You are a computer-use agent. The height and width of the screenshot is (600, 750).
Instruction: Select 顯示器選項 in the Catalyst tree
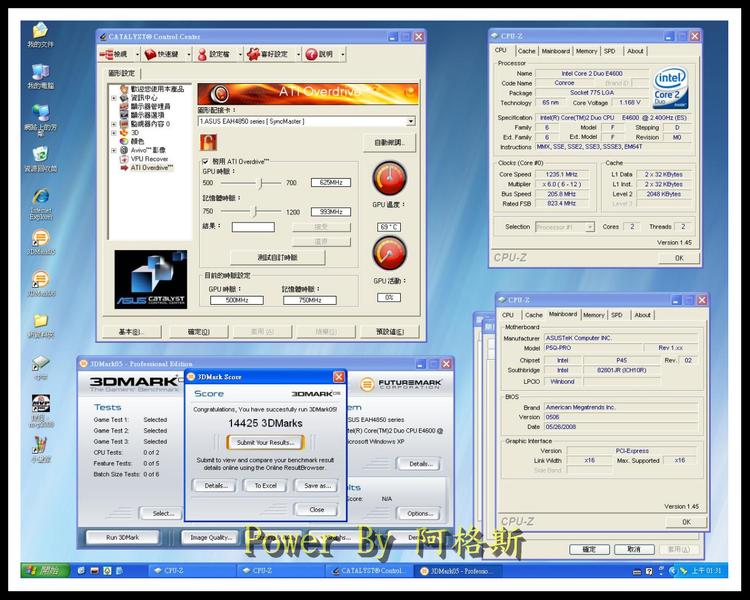[x=148, y=115]
